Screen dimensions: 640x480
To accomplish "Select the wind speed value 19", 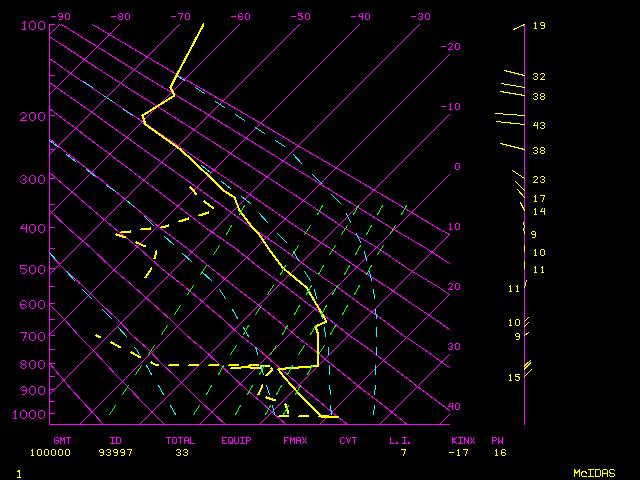I will (539, 26).
